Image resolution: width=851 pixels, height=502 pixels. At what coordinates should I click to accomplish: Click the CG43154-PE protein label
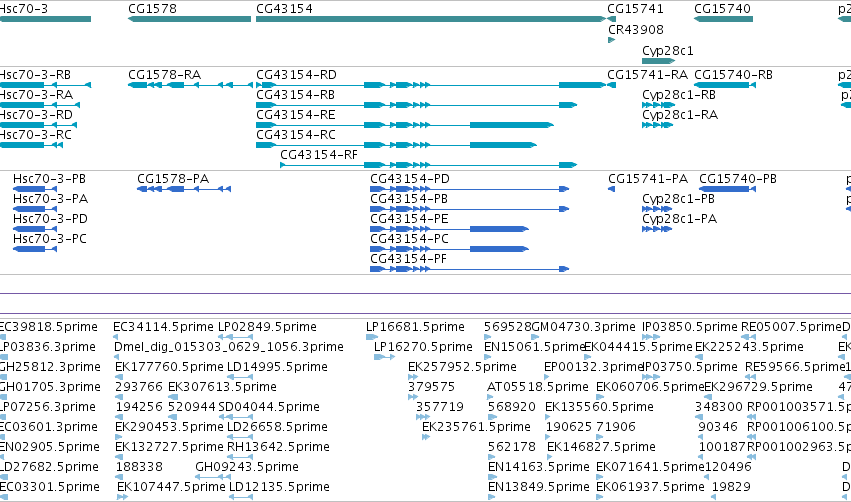click(x=409, y=219)
